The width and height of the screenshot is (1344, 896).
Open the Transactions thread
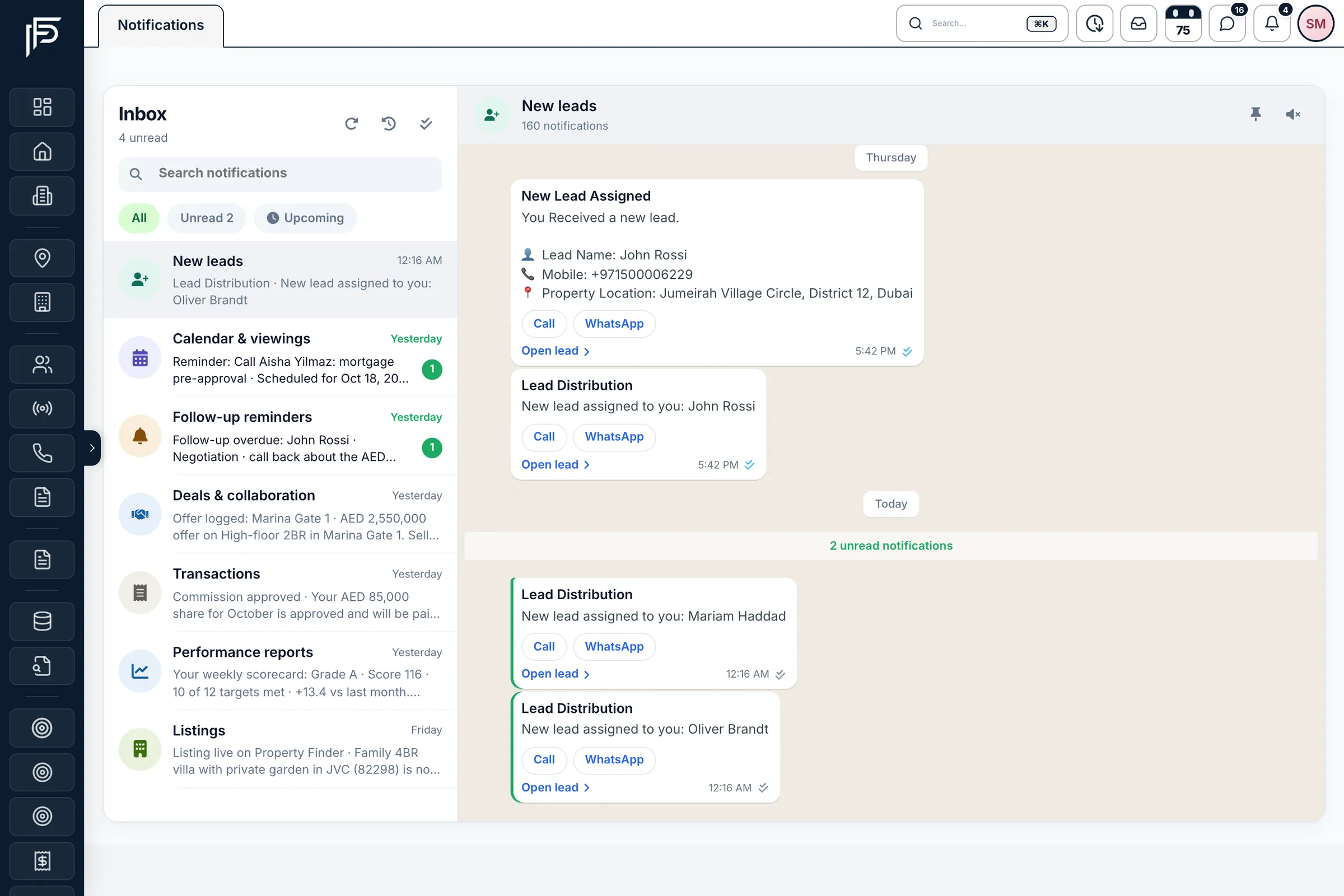pyautogui.click(x=280, y=592)
